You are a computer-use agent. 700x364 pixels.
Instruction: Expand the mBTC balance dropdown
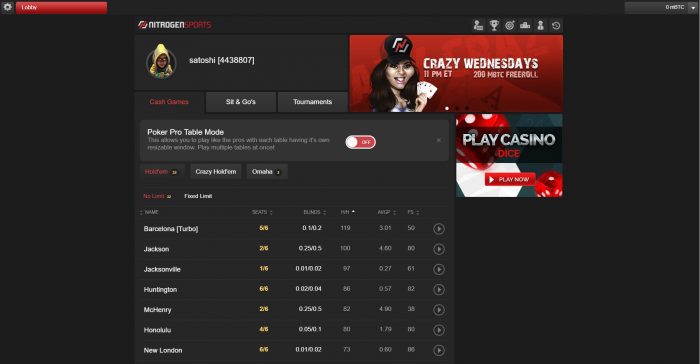693,8
